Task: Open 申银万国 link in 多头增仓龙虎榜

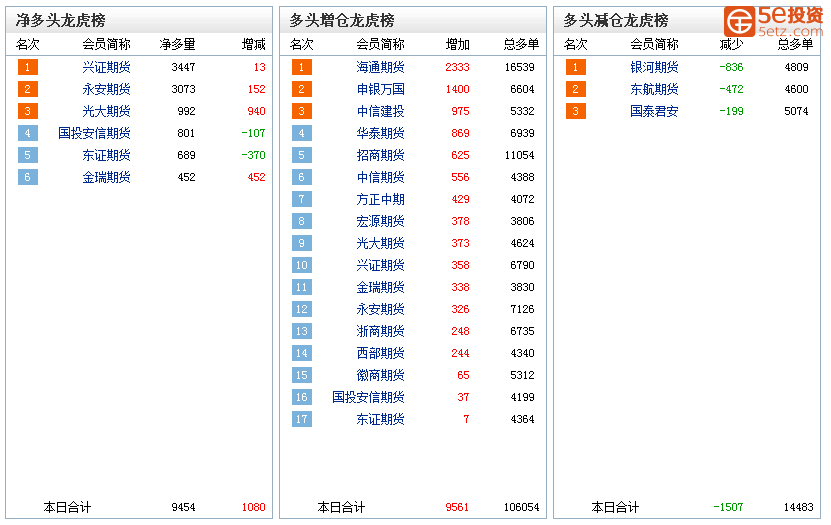Action: 381,89
